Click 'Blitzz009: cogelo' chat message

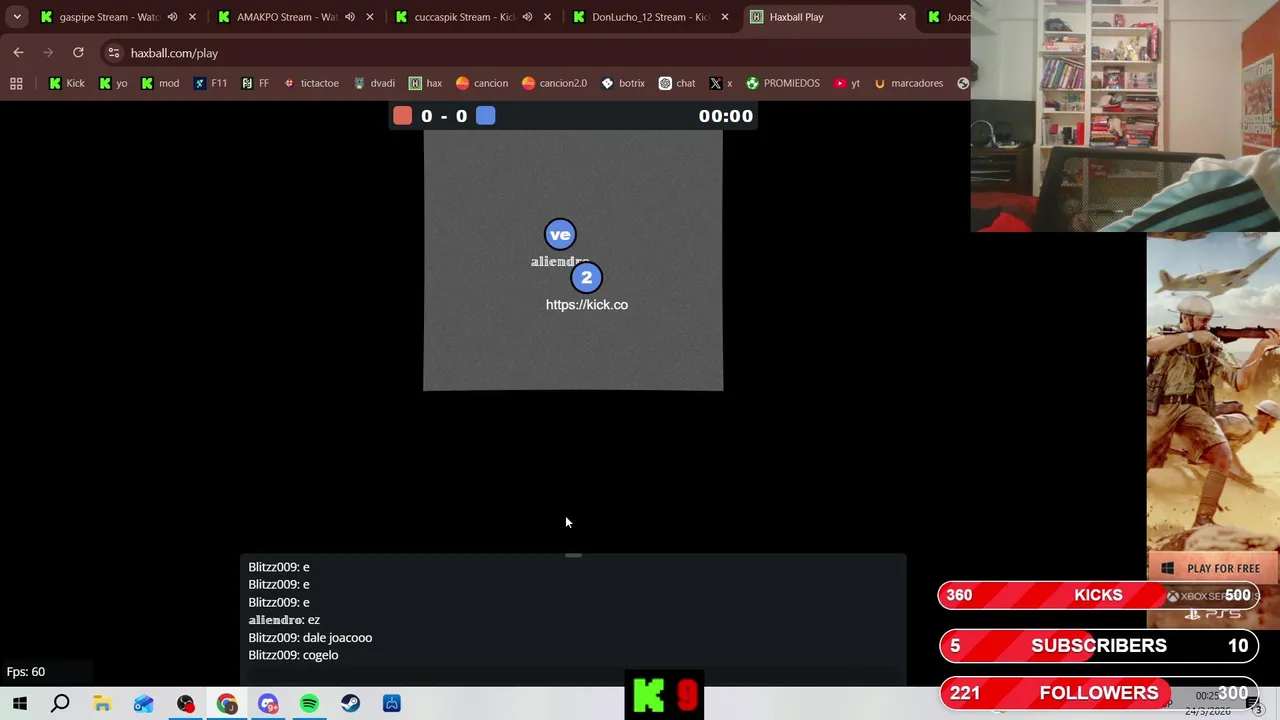pyautogui.click(x=293, y=655)
